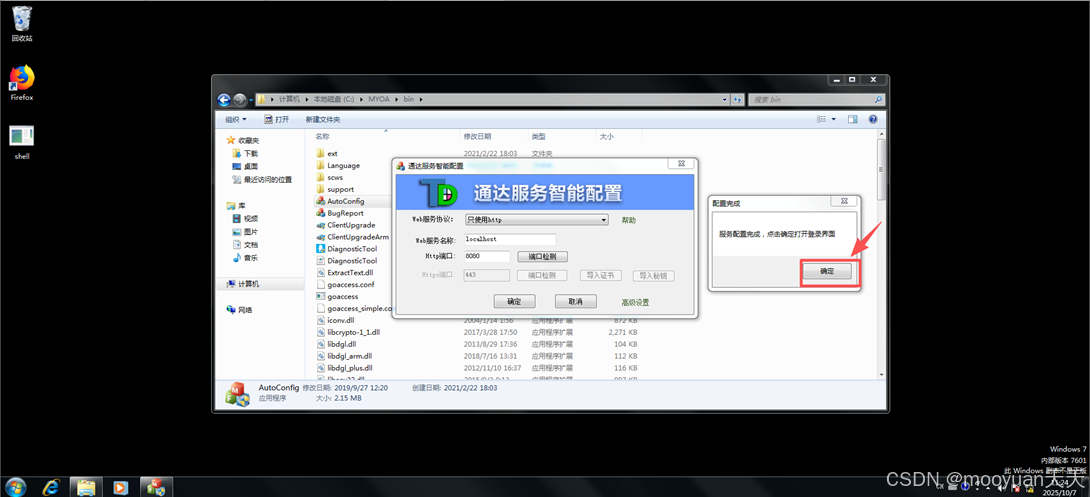Open the 高级设置 link
The width and height of the screenshot is (1090, 497).
[x=635, y=302]
